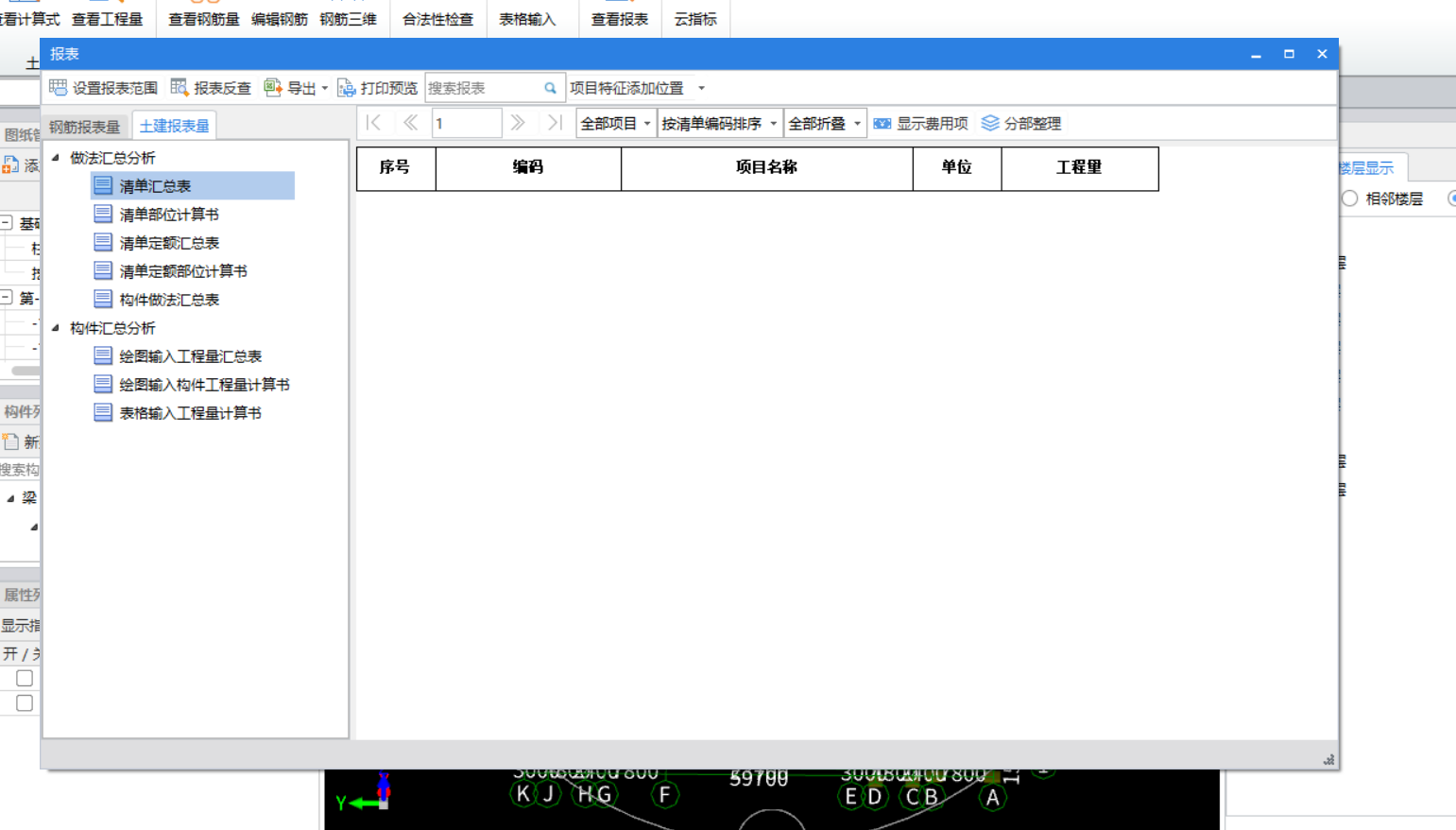This screenshot has width=1456, height=830.
Task: Click the 导出 export icon
Action: coord(273,88)
